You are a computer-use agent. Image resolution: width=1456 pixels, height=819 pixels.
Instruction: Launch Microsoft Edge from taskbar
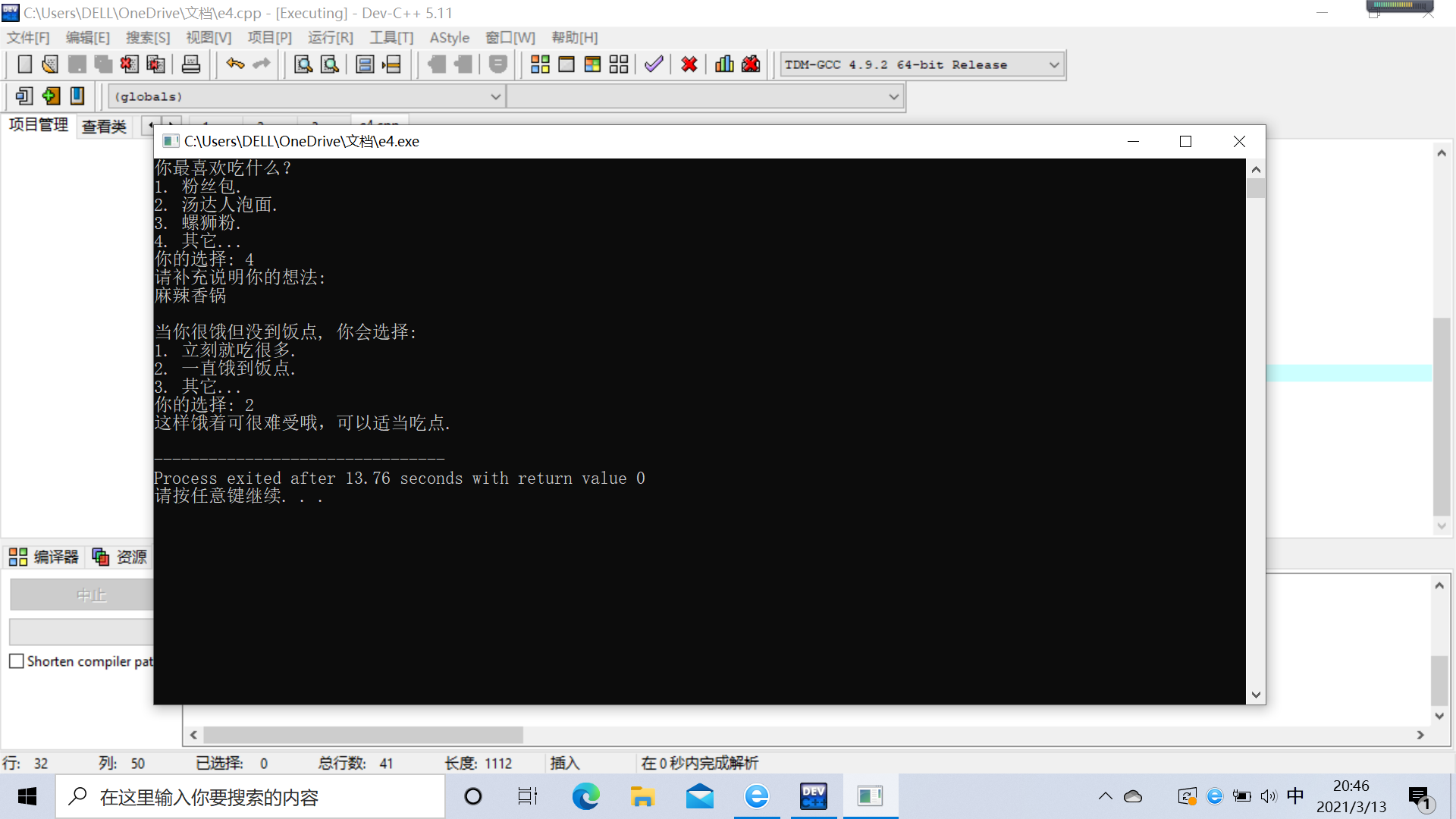[585, 796]
